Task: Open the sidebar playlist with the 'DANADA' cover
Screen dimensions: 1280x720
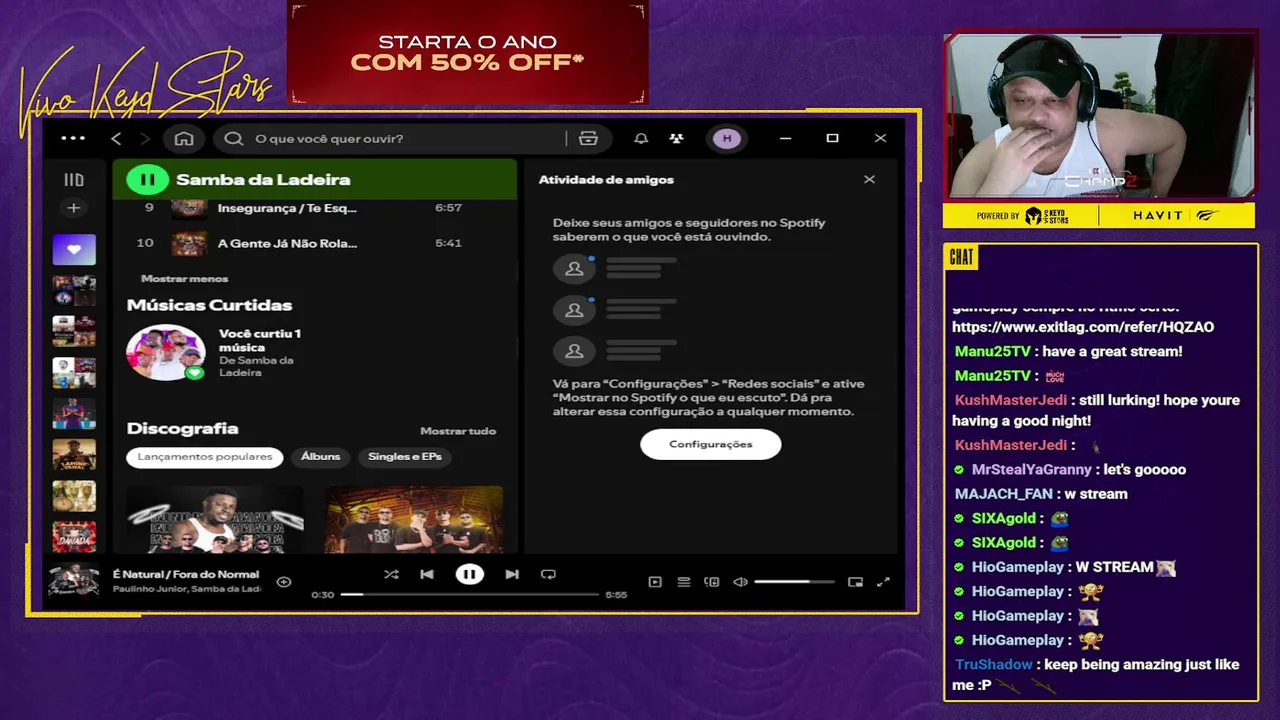Action: (74, 536)
